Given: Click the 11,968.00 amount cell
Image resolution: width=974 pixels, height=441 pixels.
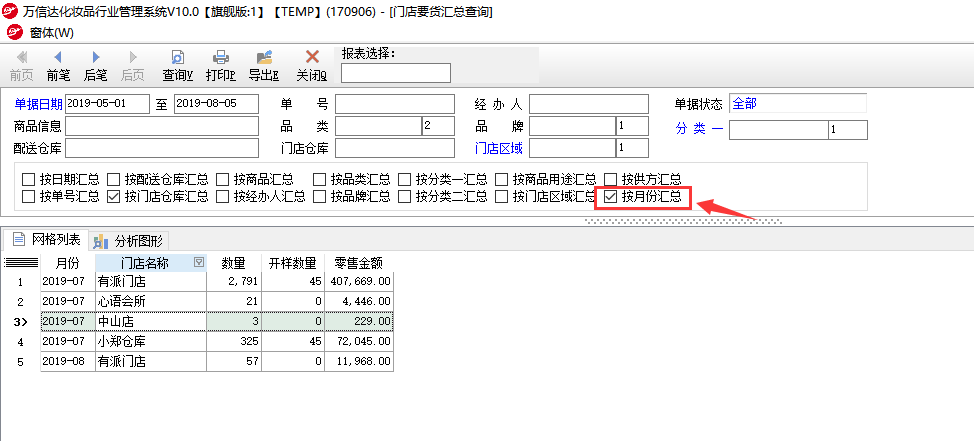Looking at the screenshot, I should pyautogui.click(x=358, y=361).
